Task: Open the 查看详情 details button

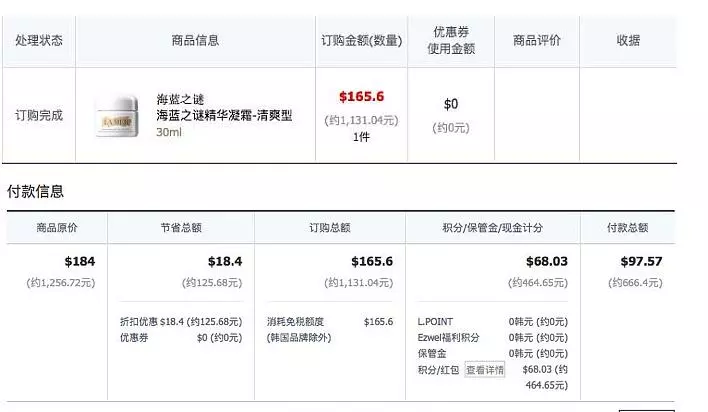Action: point(484,370)
